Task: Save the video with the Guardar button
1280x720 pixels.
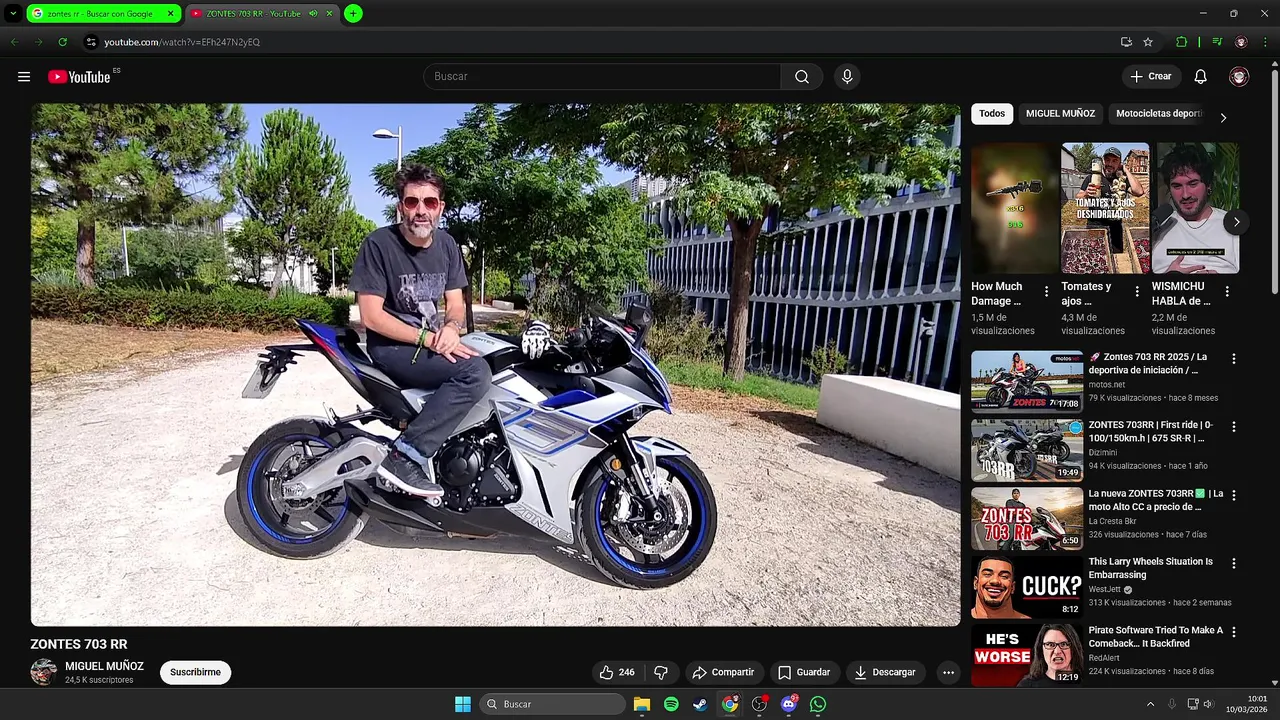Action: (804, 672)
